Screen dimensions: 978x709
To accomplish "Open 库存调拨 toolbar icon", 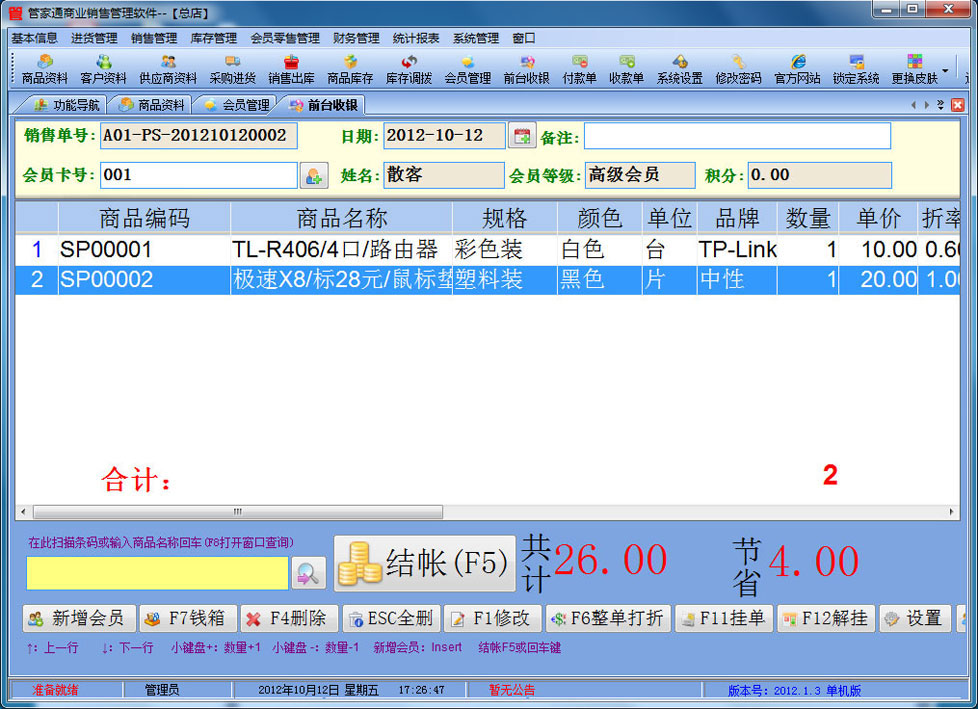I will (x=409, y=69).
